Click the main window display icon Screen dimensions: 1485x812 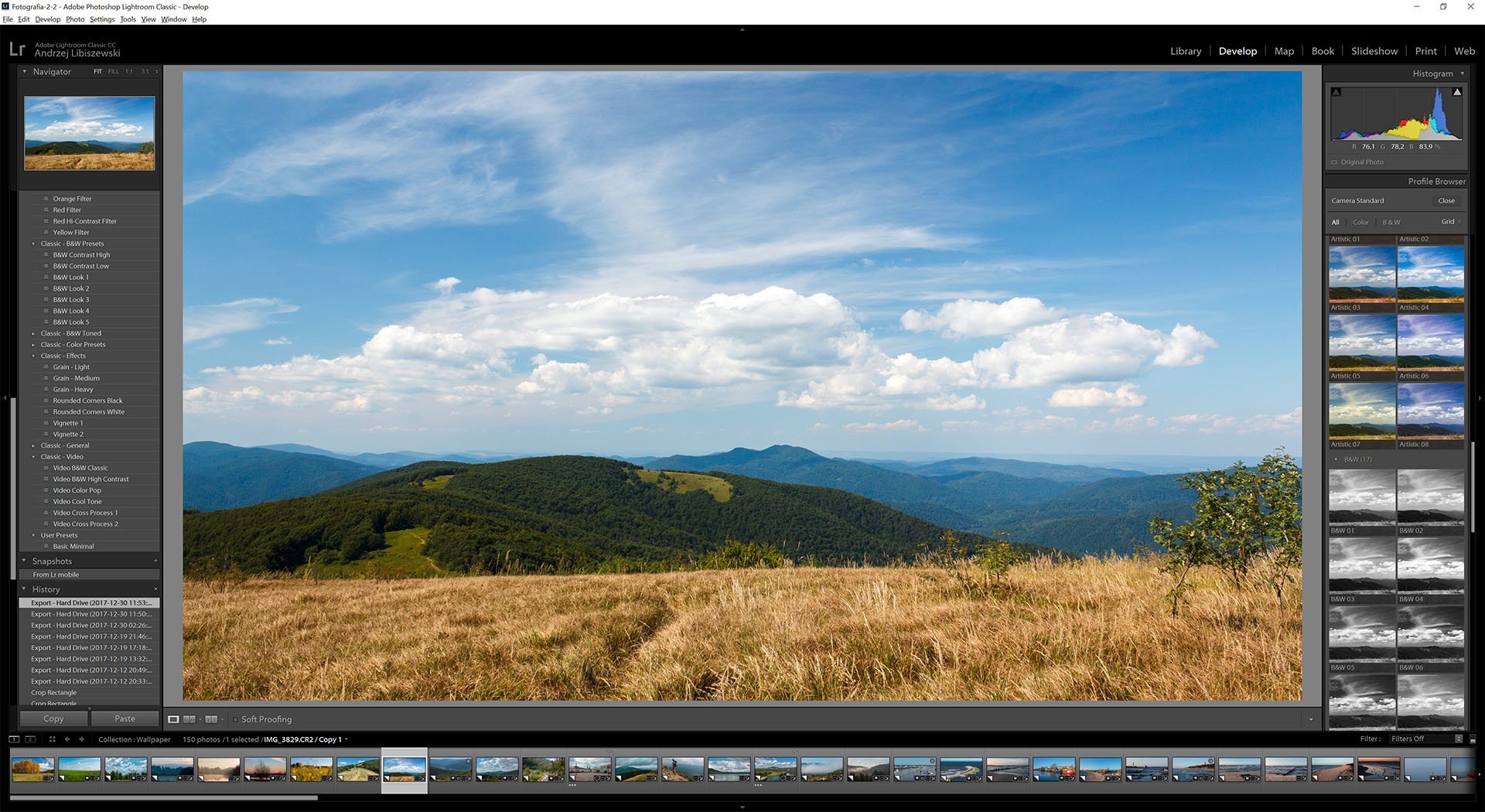pos(14,739)
